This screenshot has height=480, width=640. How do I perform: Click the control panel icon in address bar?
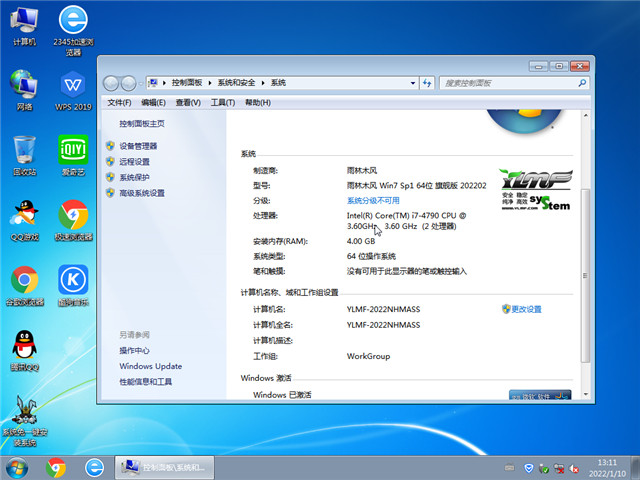tap(153, 83)
